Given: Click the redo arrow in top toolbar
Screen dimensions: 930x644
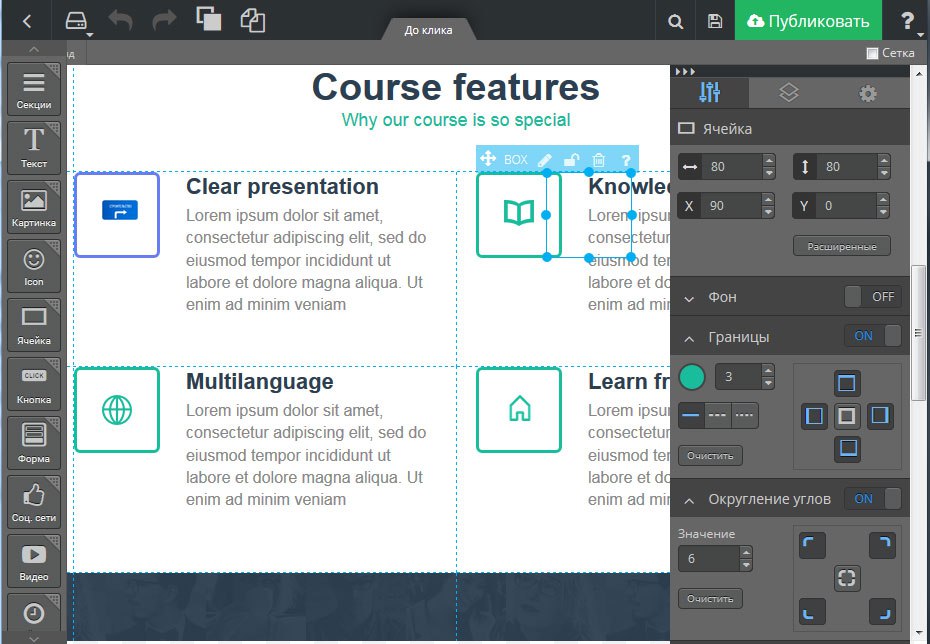Looking at the screenshot, I should [165, 20].
